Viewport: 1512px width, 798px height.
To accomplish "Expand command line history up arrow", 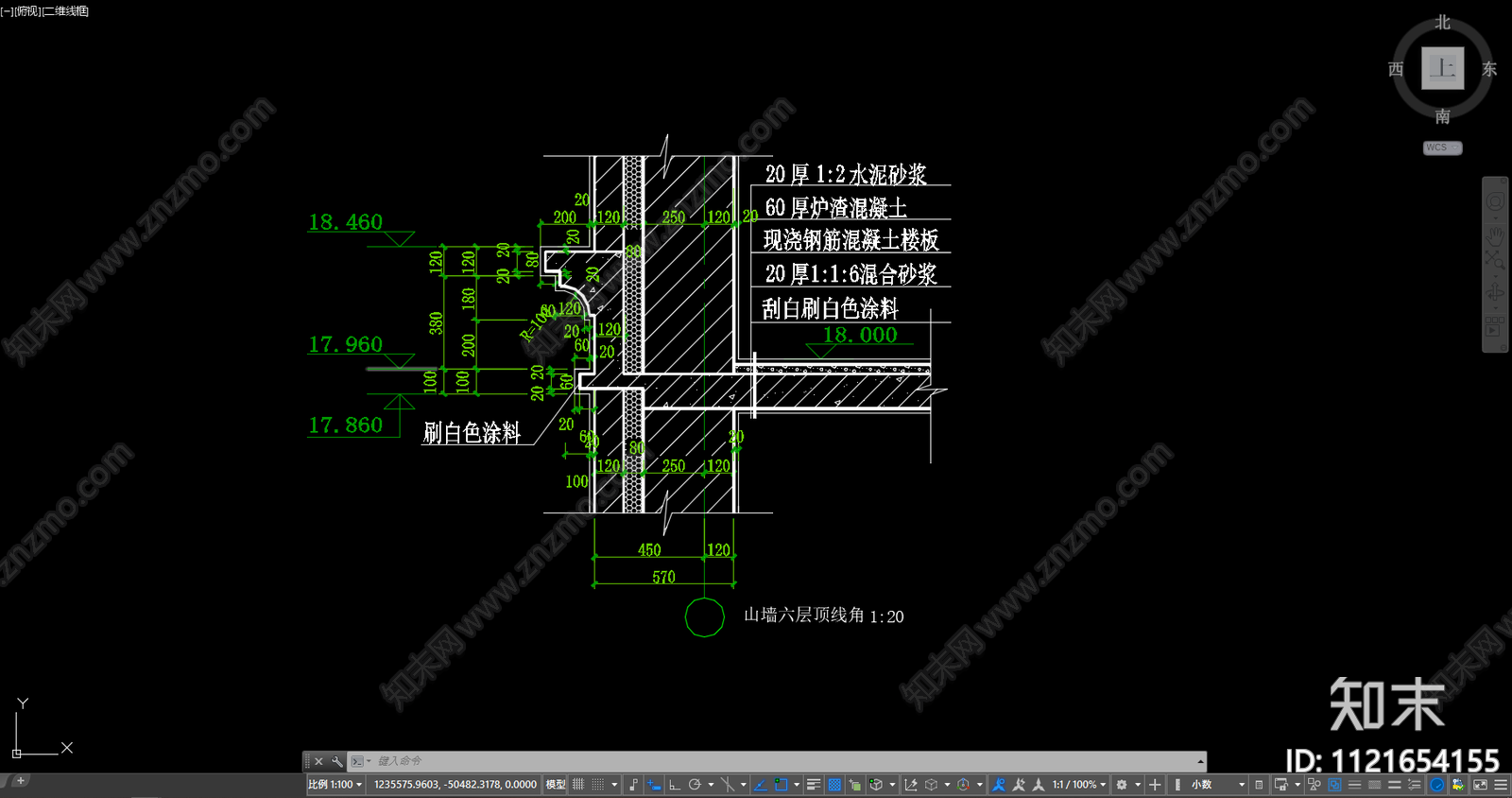I will tap(1200, 761).
